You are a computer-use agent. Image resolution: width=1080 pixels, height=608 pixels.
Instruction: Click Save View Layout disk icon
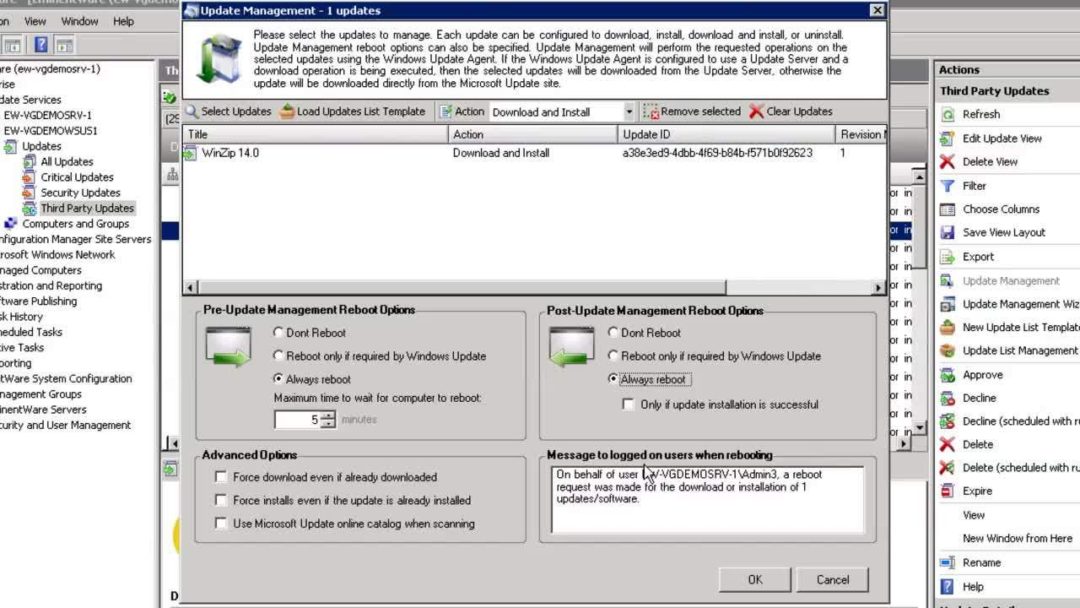coord(948,233)
